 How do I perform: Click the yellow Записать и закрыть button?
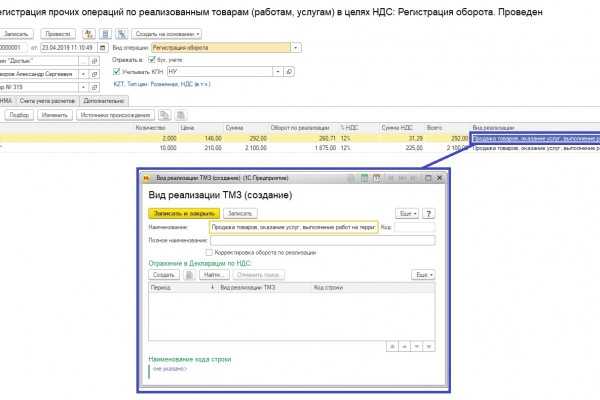click(x=184, y=214)
